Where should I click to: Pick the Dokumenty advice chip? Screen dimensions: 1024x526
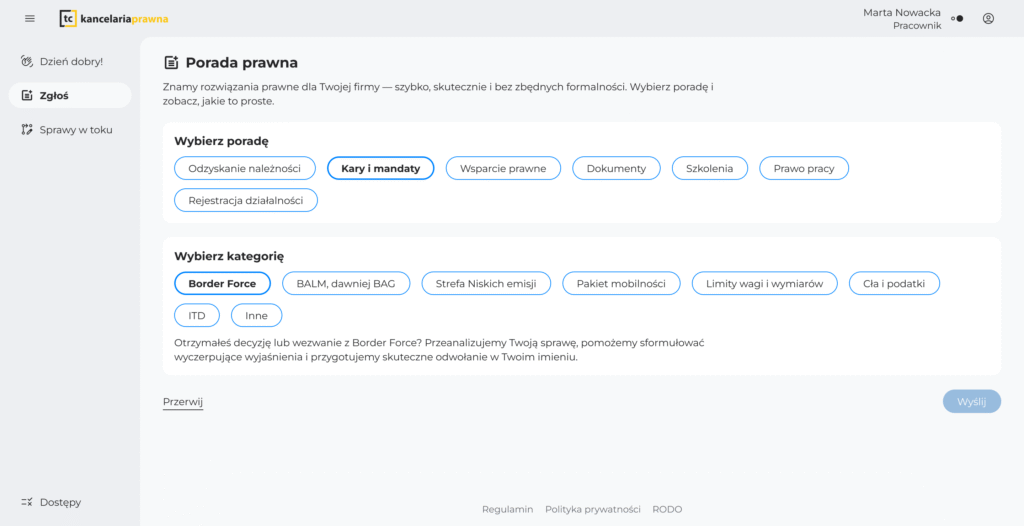pos(616,168)
